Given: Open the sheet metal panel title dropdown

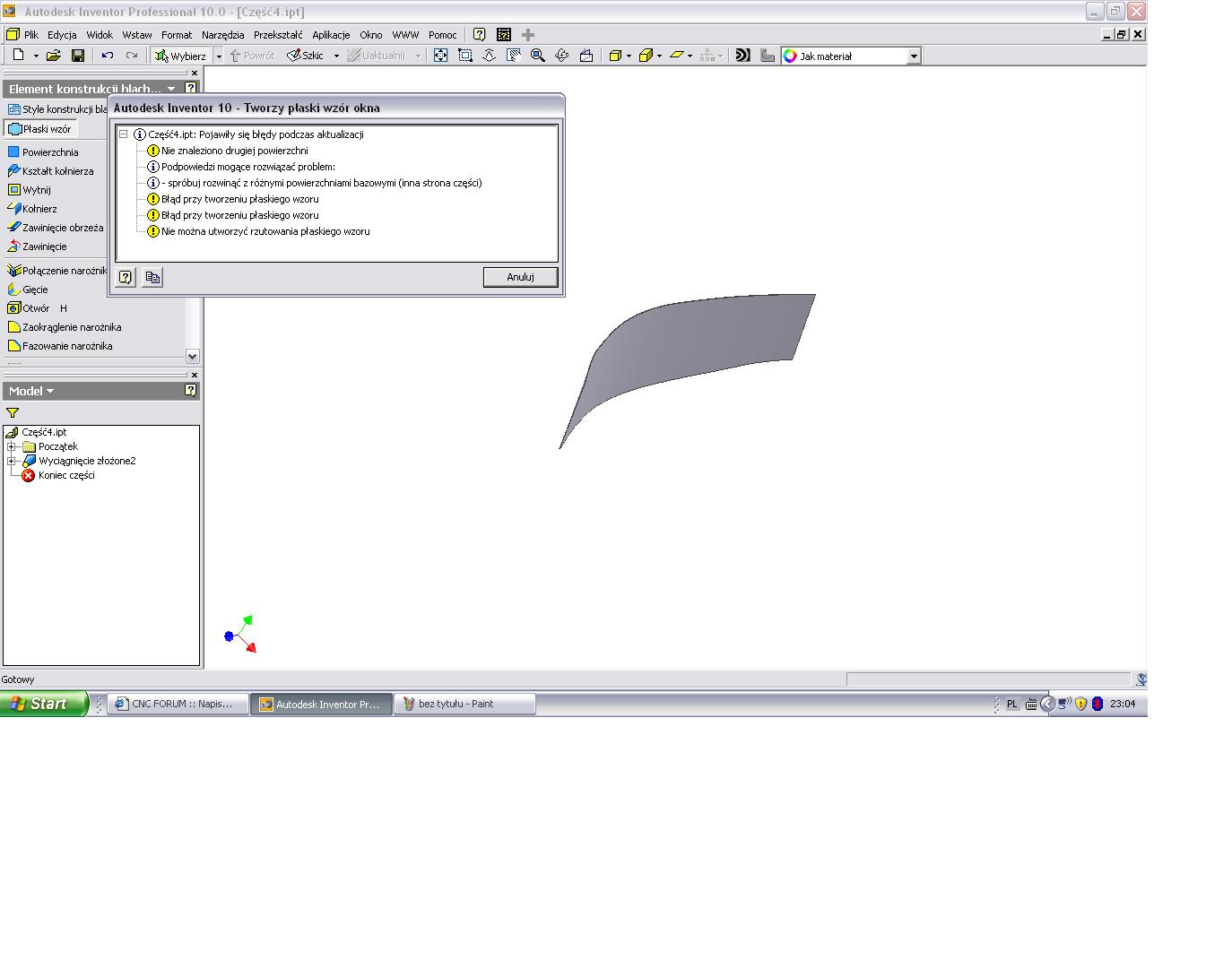Looking at the screenshot, I should point(171,89).
